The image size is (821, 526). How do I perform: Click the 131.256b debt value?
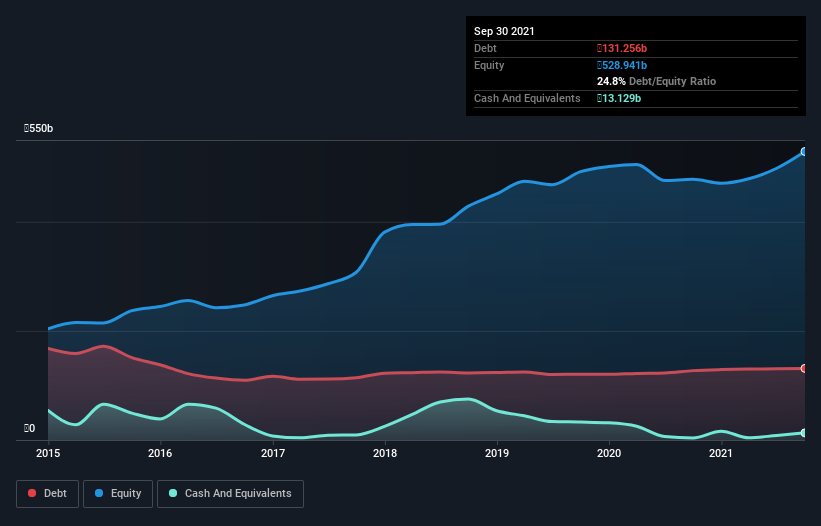coord(622,48)
